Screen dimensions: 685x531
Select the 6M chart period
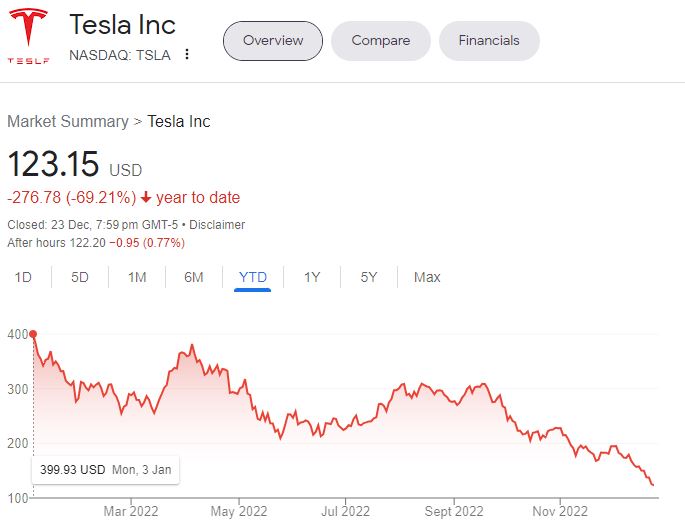pyautogui.click(x=194, y=277)
